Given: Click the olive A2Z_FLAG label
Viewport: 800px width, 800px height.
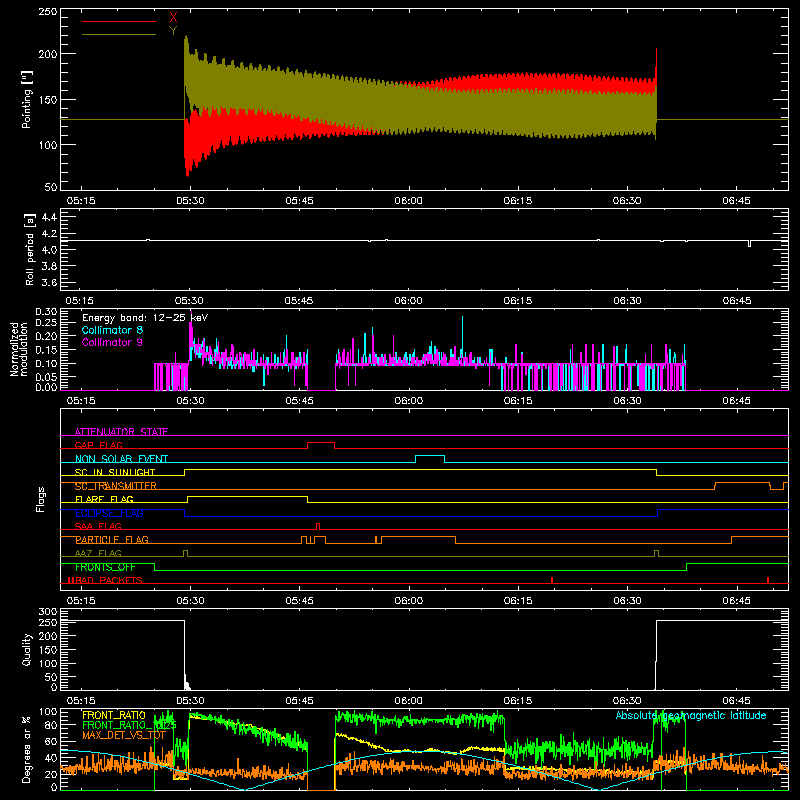Looking at the screenshot, I should click(98, 553).
